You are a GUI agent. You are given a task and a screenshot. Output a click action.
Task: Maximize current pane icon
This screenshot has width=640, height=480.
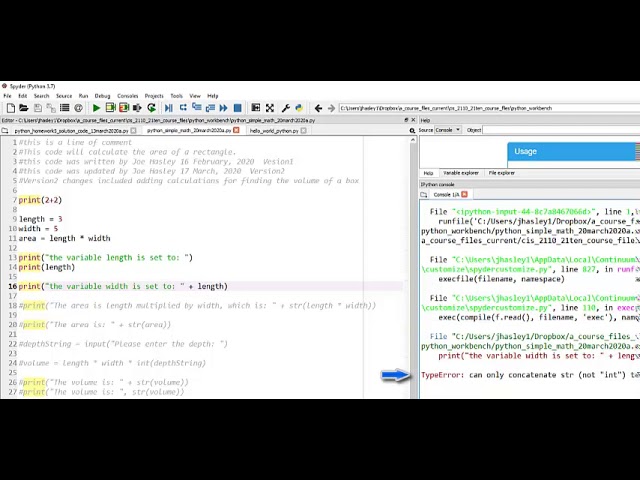(256, 108)
